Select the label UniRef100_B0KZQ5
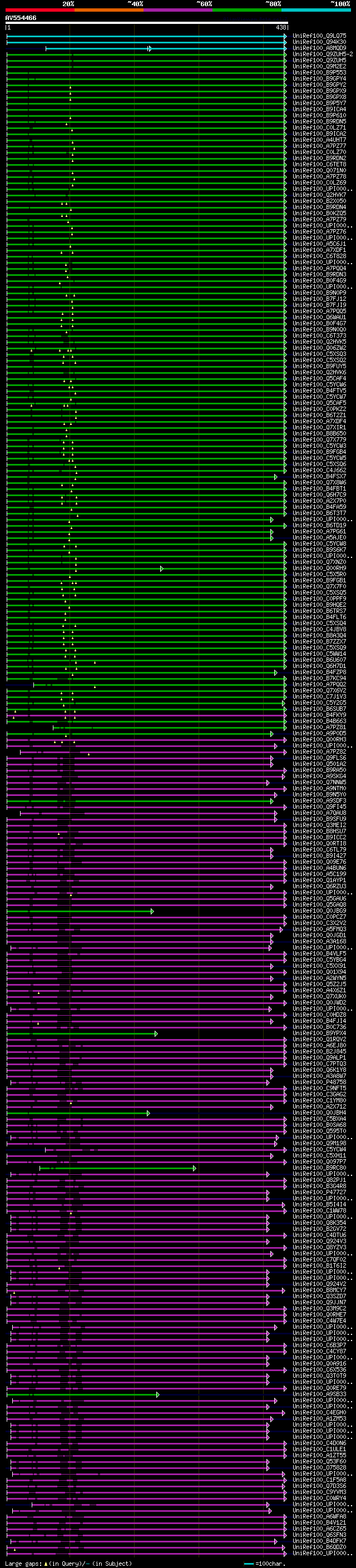Image resolution: width=356 pixels, height=1568 pixels. coord(319,213)
